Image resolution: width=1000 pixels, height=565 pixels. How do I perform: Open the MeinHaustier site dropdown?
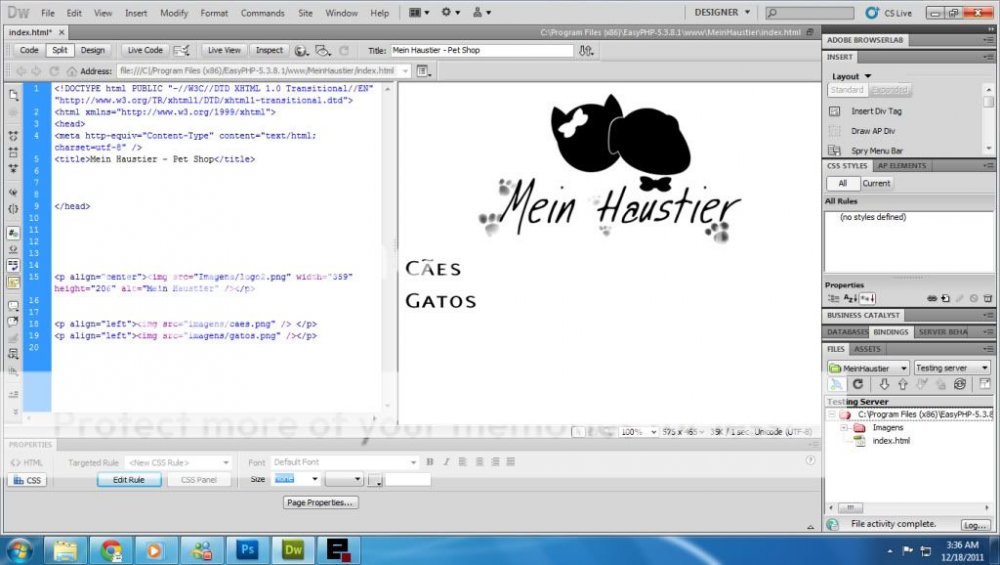pos(868,368)
